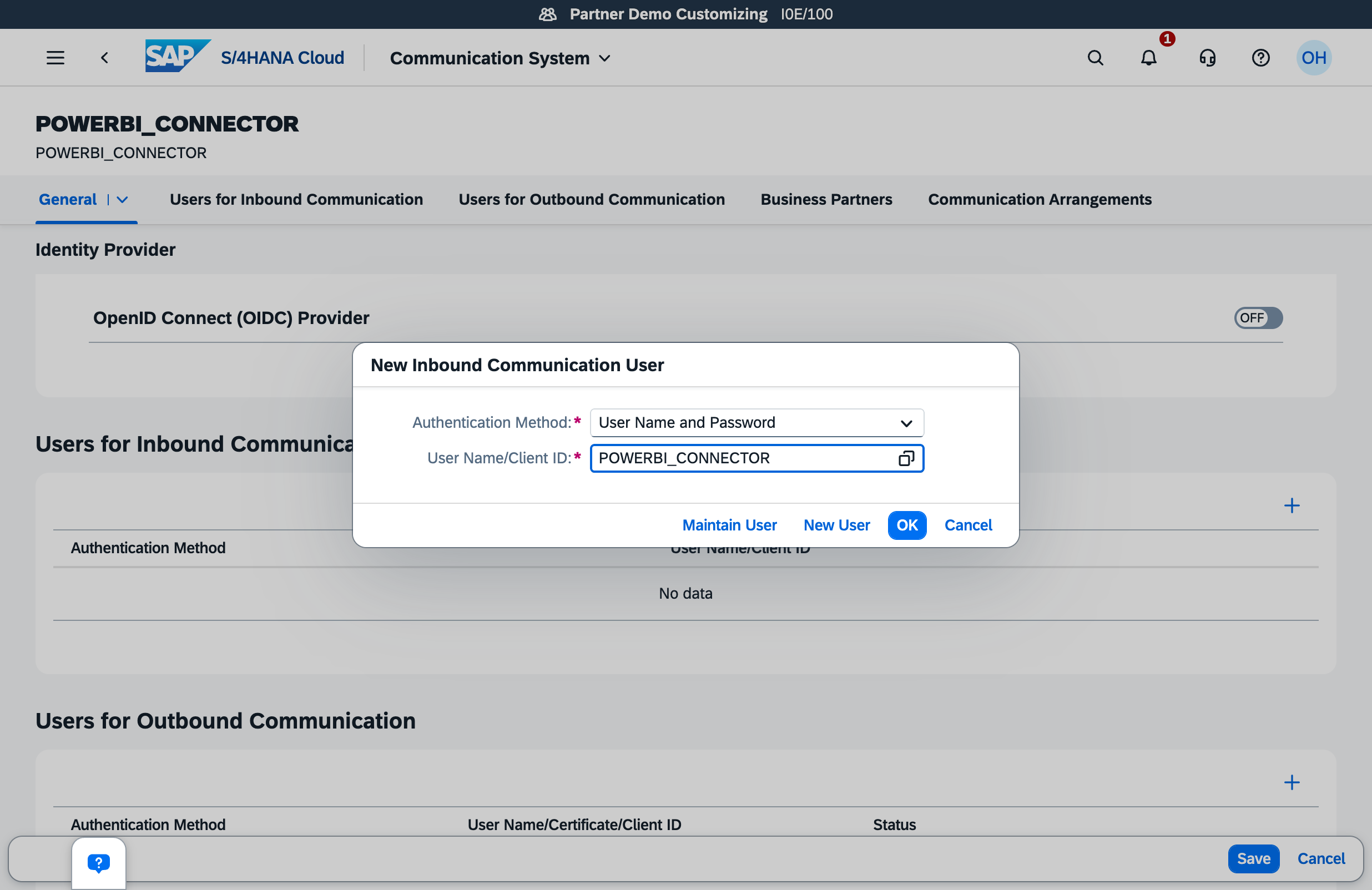Expand Communication System title dropdown

click(605, 58)
